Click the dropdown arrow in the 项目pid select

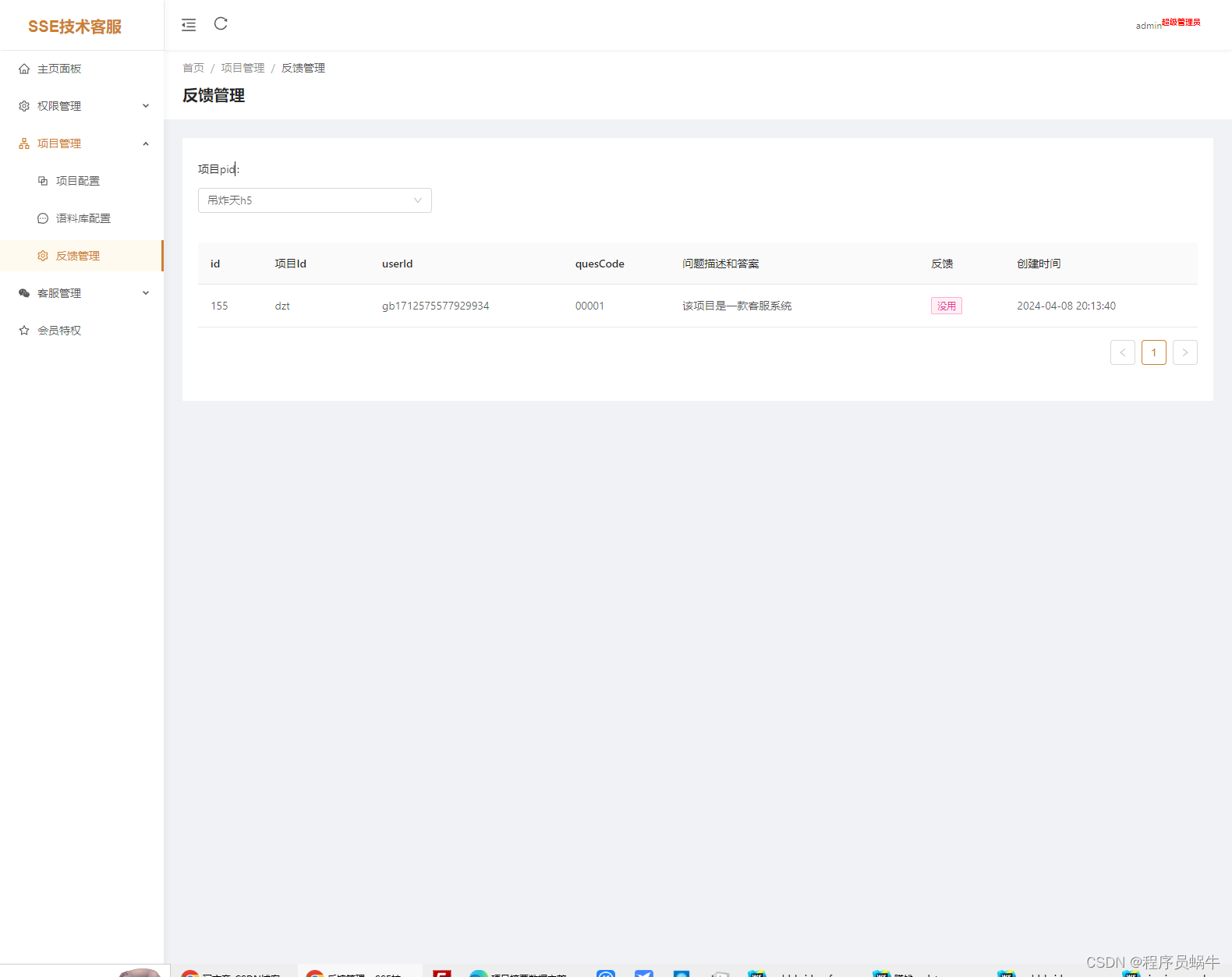(418, 200)
